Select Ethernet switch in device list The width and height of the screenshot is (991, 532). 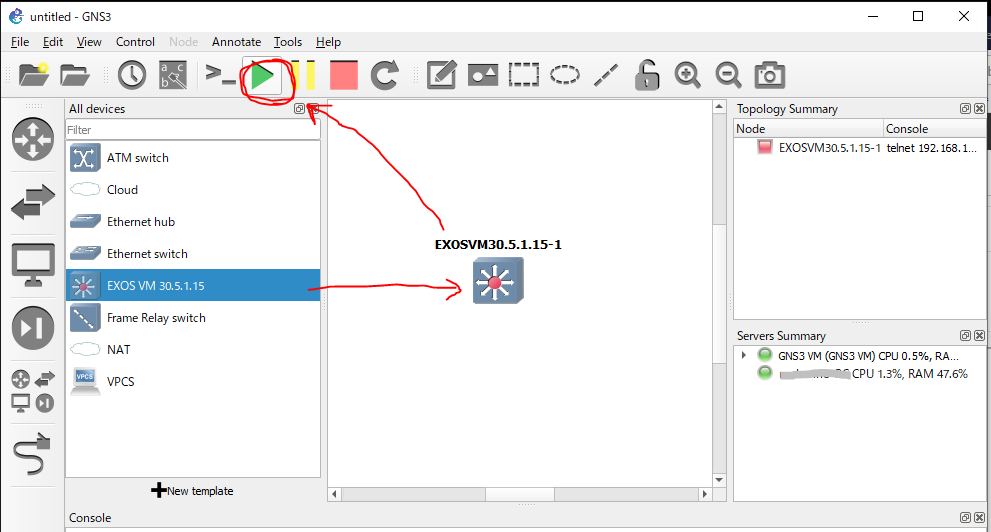pos(193,253)
